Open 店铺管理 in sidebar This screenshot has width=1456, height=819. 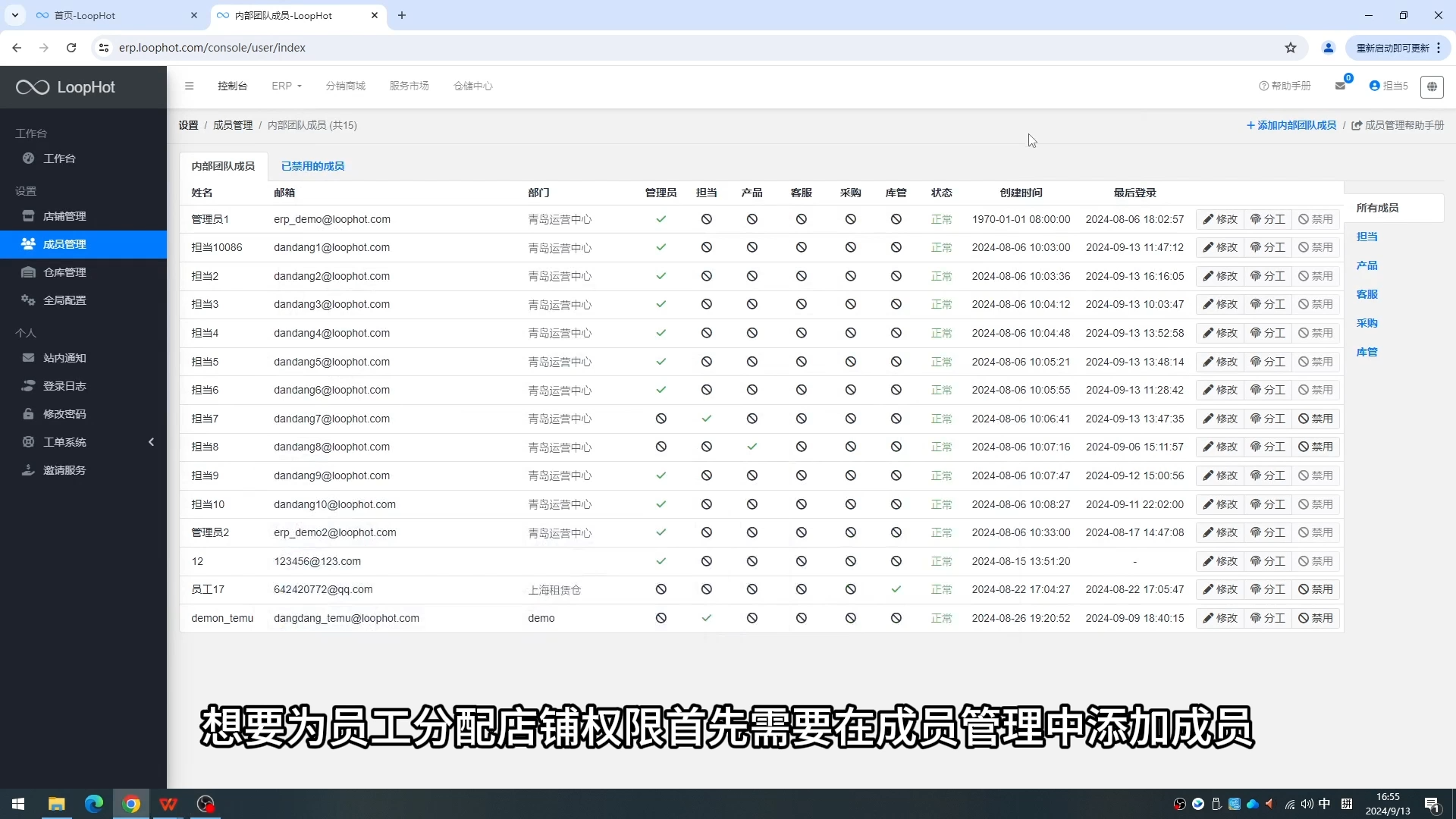64,216
